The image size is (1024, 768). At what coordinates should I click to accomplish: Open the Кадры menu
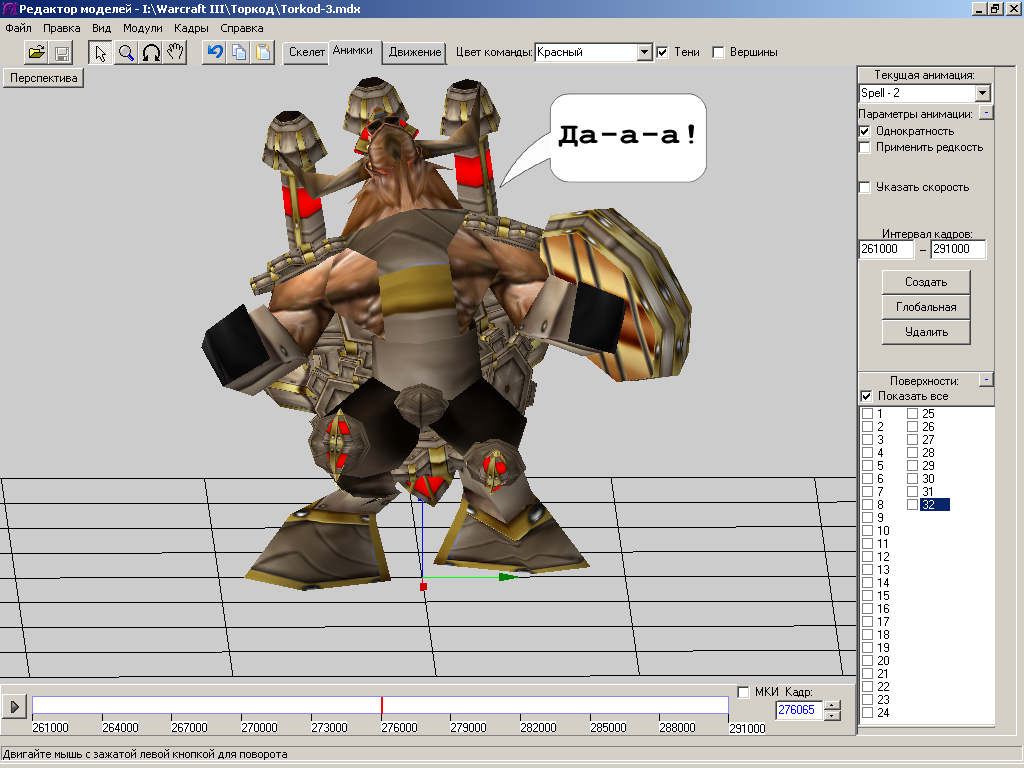tap(191, 28)
